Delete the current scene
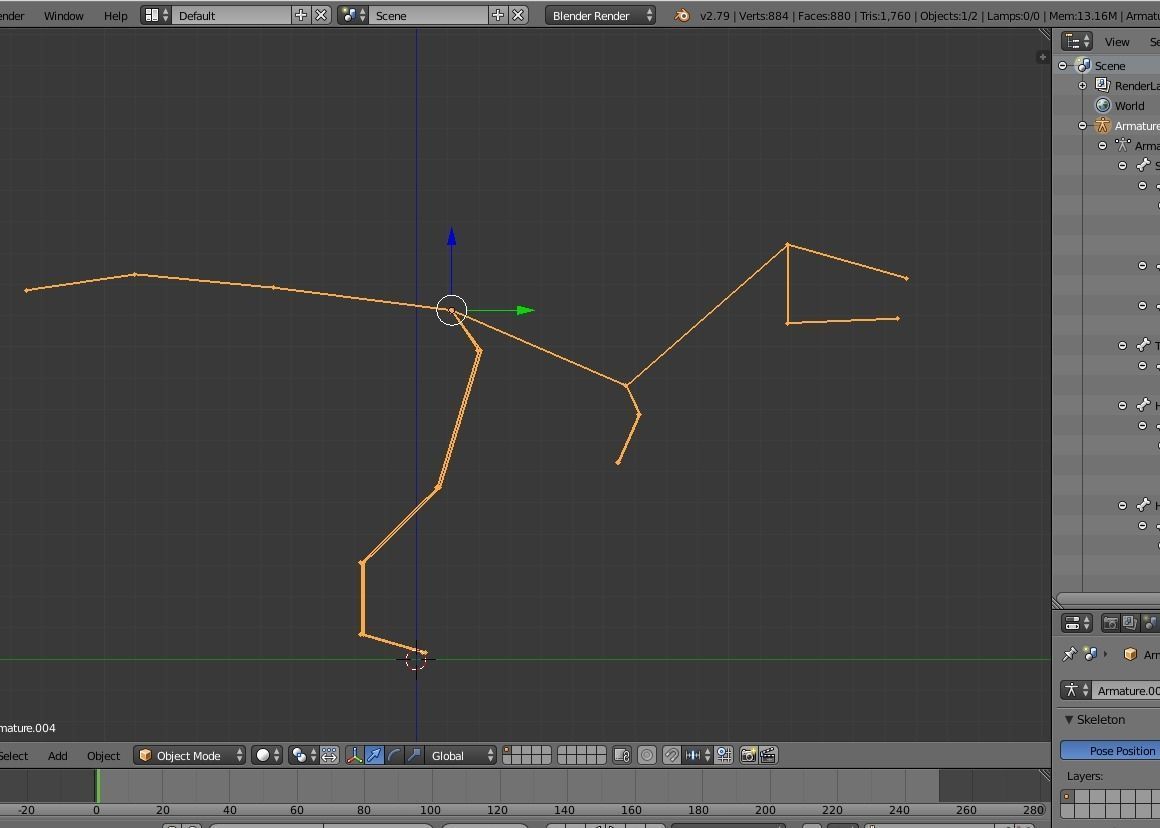The width and height of the screenshot is (1160, 828). point(518,16)
